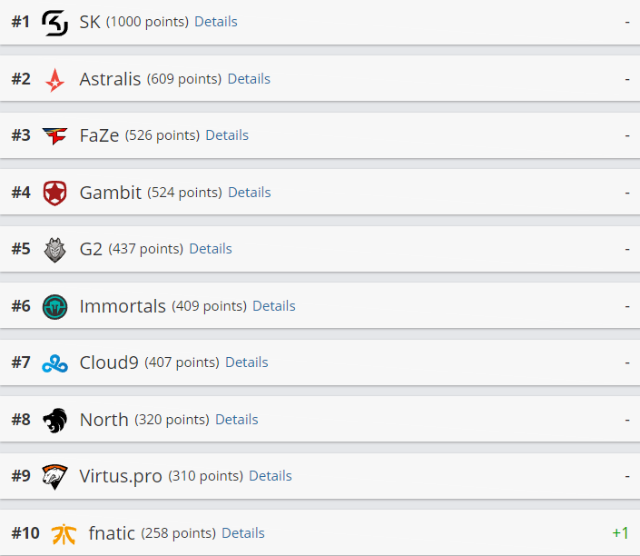Show Gambit ranking Details
Viewport: 640px width, 556px height.
[x=249, y=192]
